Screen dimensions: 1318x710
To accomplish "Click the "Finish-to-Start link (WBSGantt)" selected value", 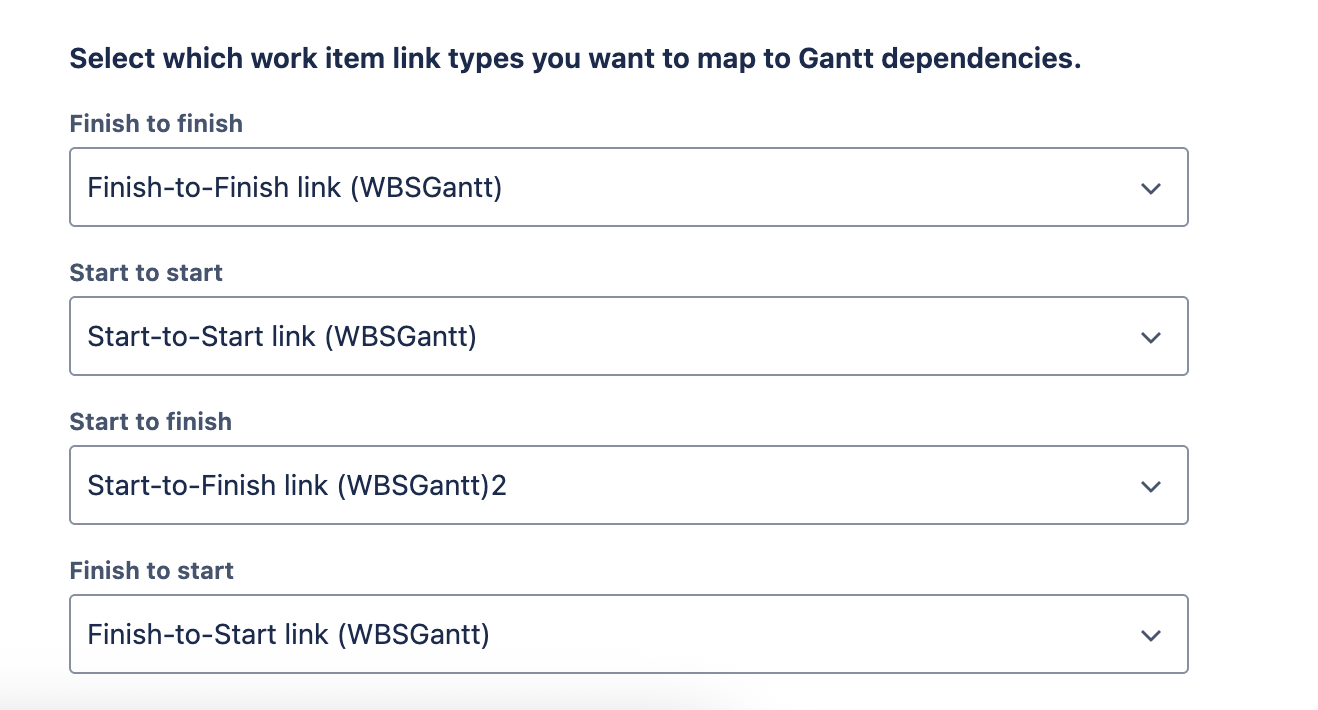I will coord(288,635).
